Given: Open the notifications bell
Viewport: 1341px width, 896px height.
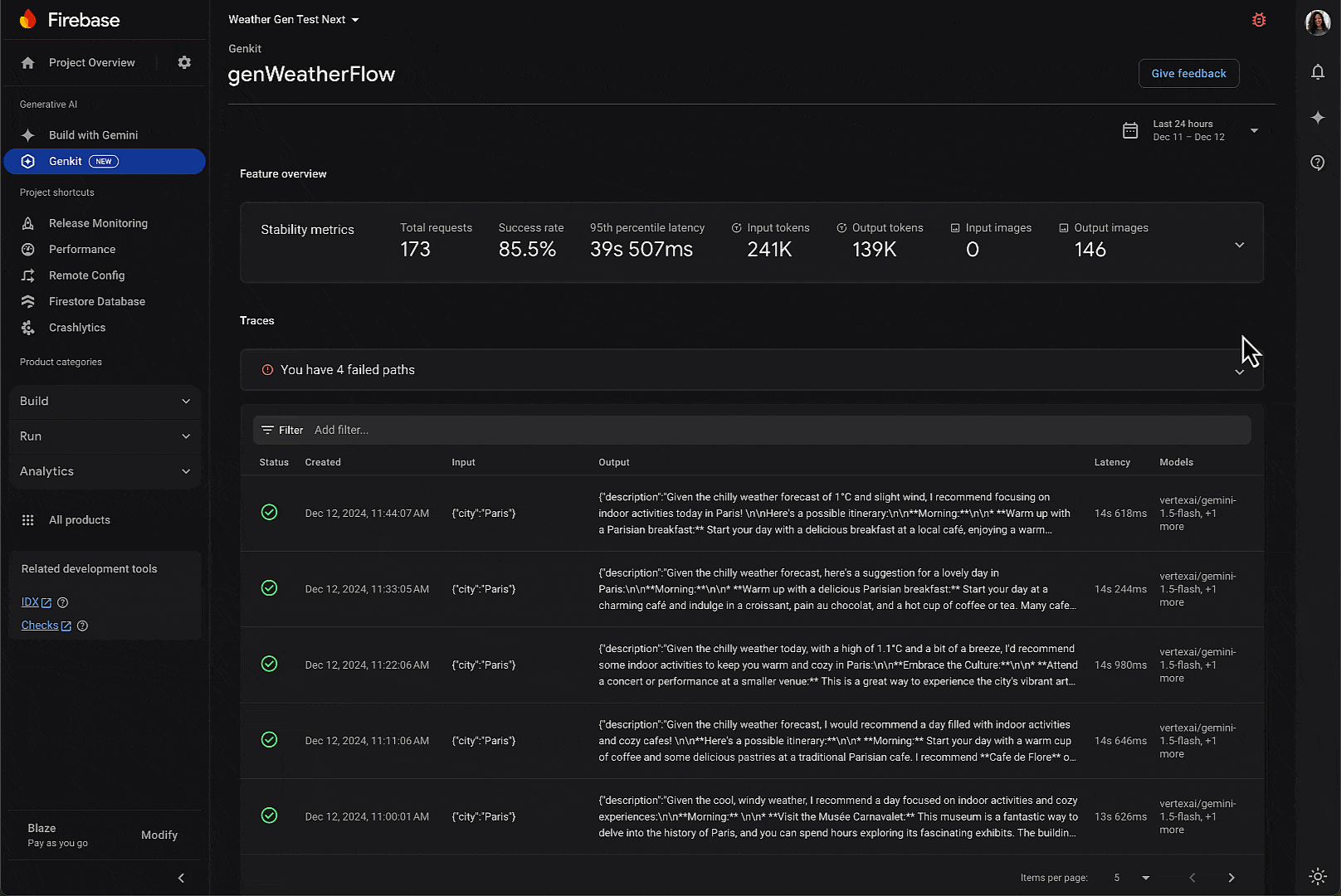Looking at the screenshot, I should coord(1317,72).
